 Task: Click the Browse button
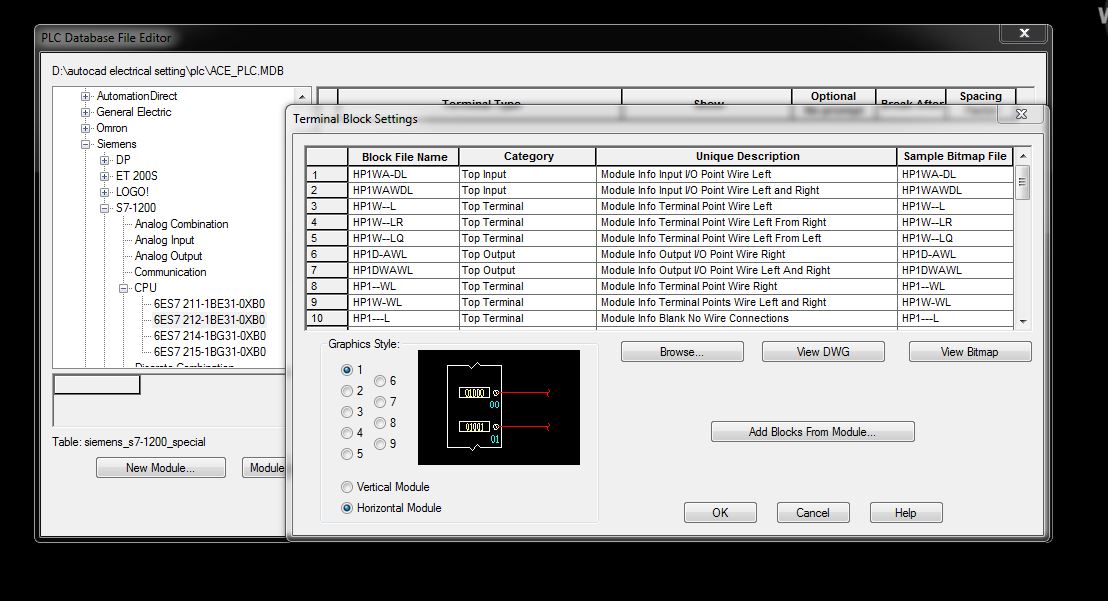[681, 351]
